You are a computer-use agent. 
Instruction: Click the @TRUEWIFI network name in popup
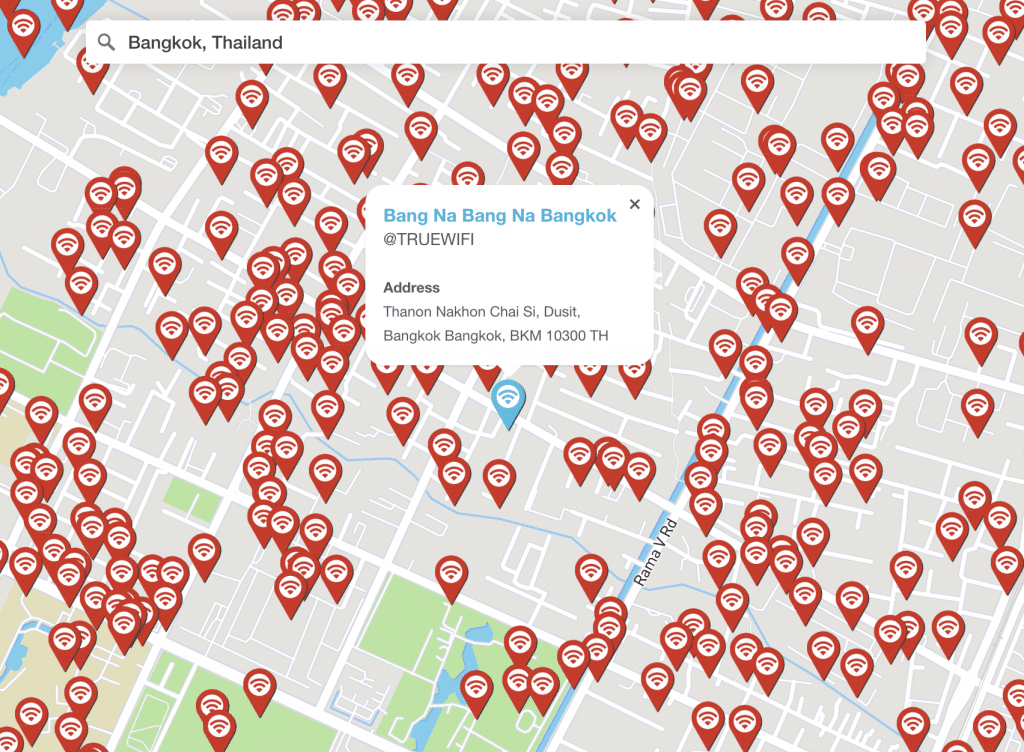(x=429, y=240)
